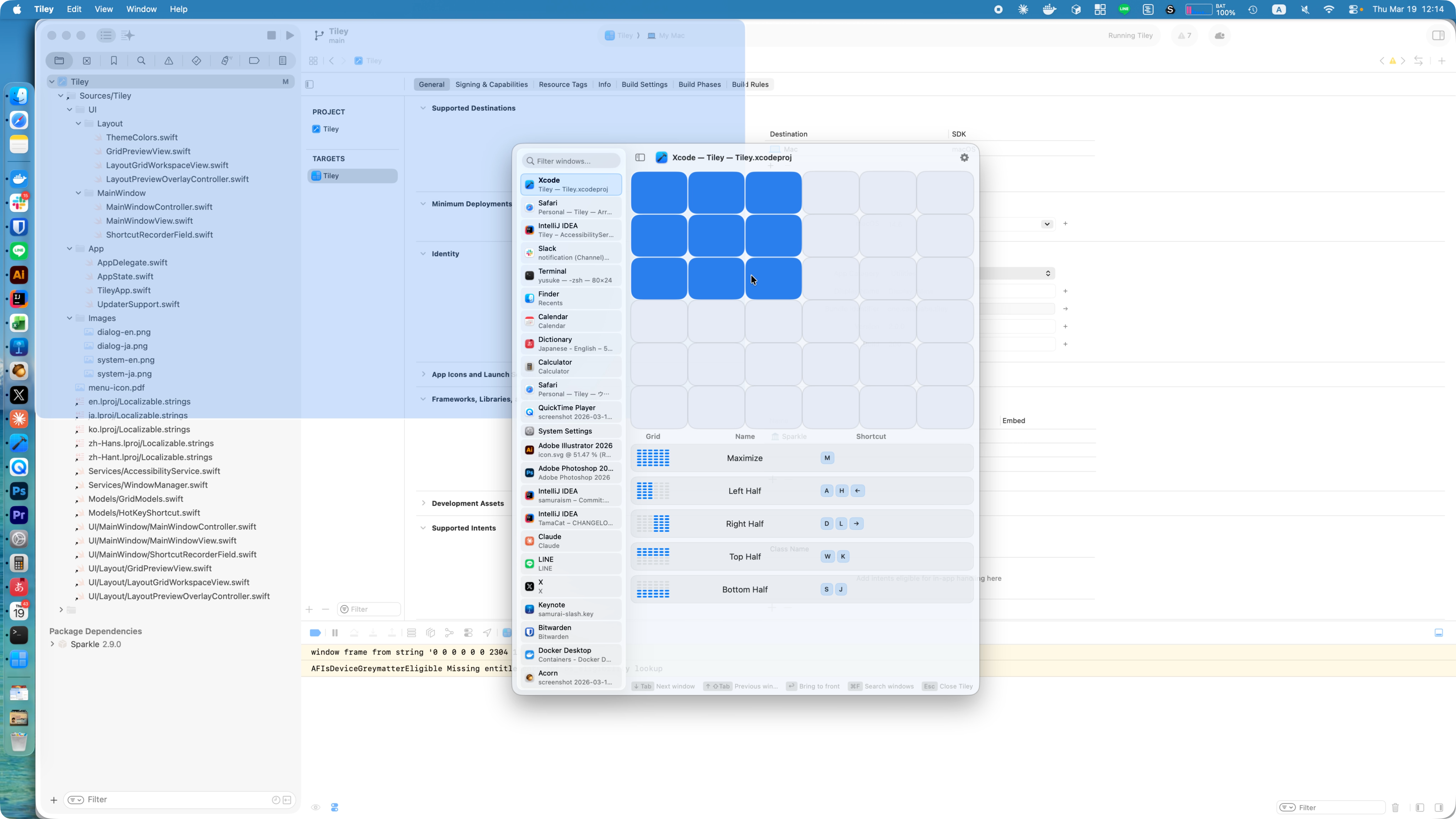
Task: Toggle project targets list sidebar
Action: pyautogui.click(x=309, y=84)
